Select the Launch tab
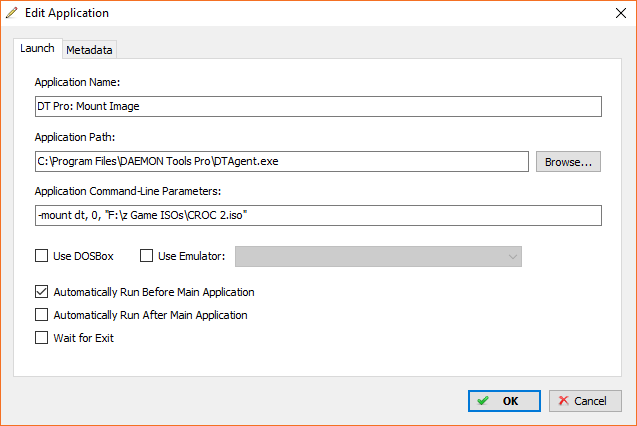Viewport: 637px width, 426px height. [x=37, y=48]
